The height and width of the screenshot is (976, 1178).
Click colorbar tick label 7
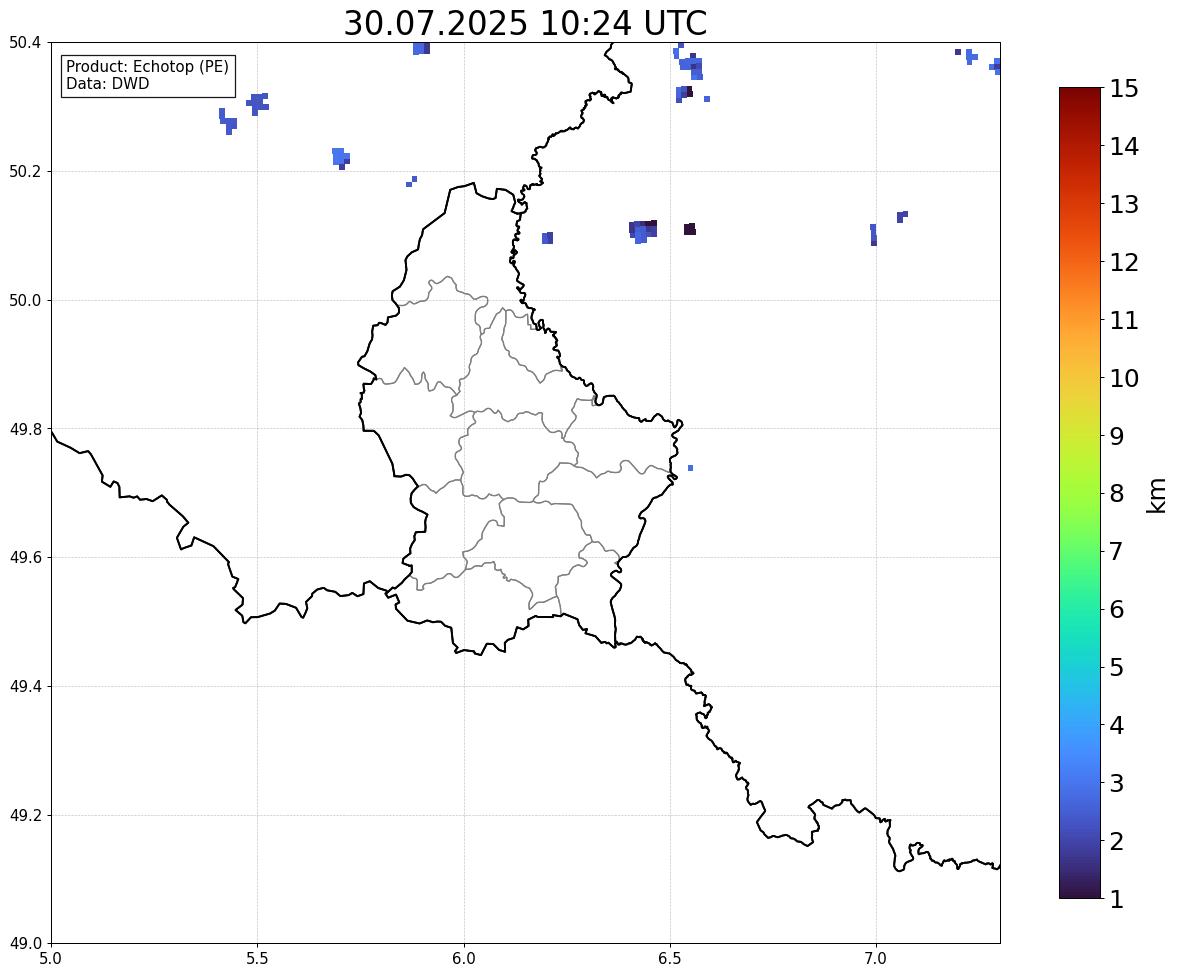(1117, 551)
